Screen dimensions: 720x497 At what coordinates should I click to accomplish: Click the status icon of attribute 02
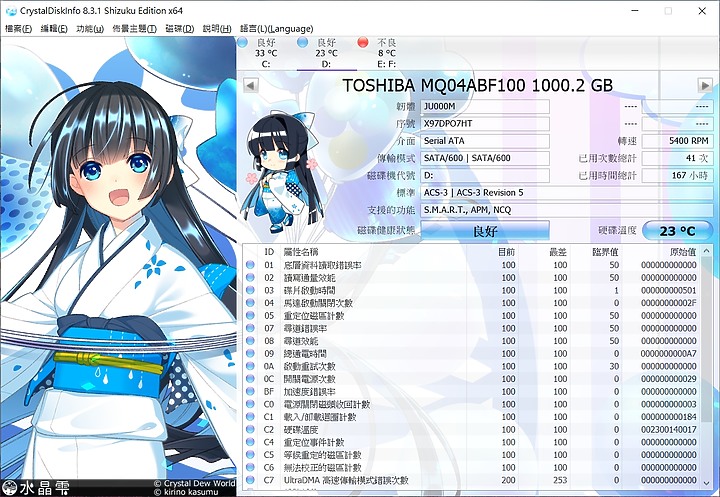[250, 278]
